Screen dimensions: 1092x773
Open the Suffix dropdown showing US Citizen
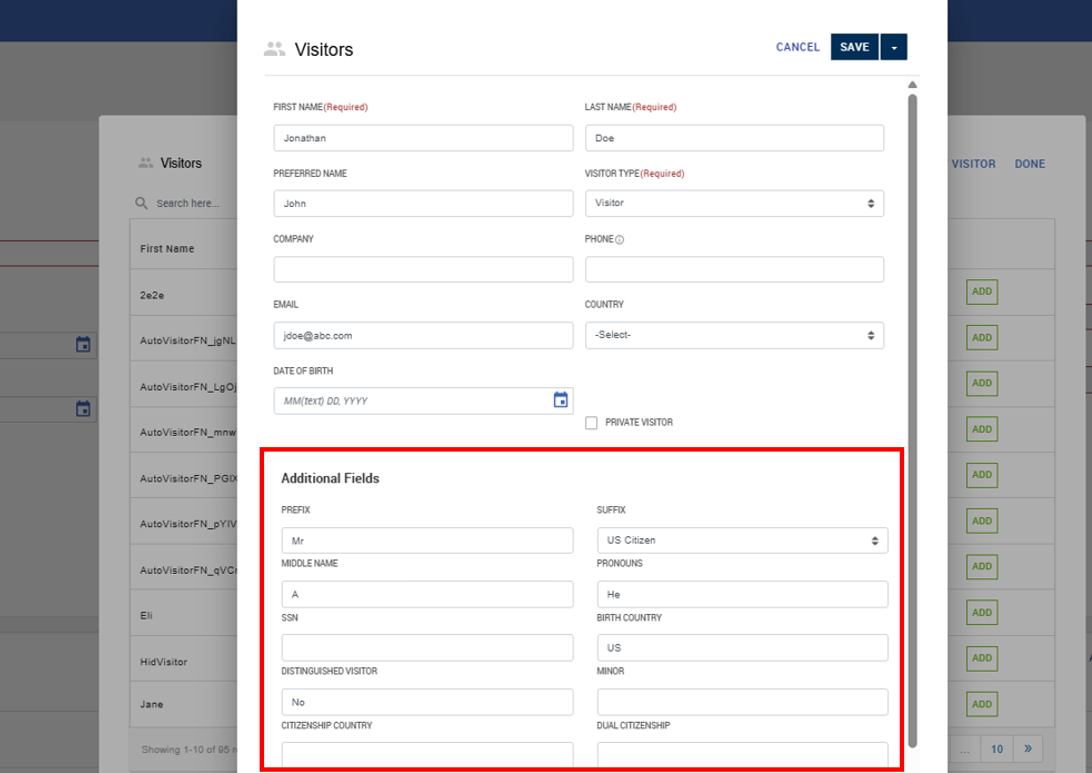tap(742, 540)
